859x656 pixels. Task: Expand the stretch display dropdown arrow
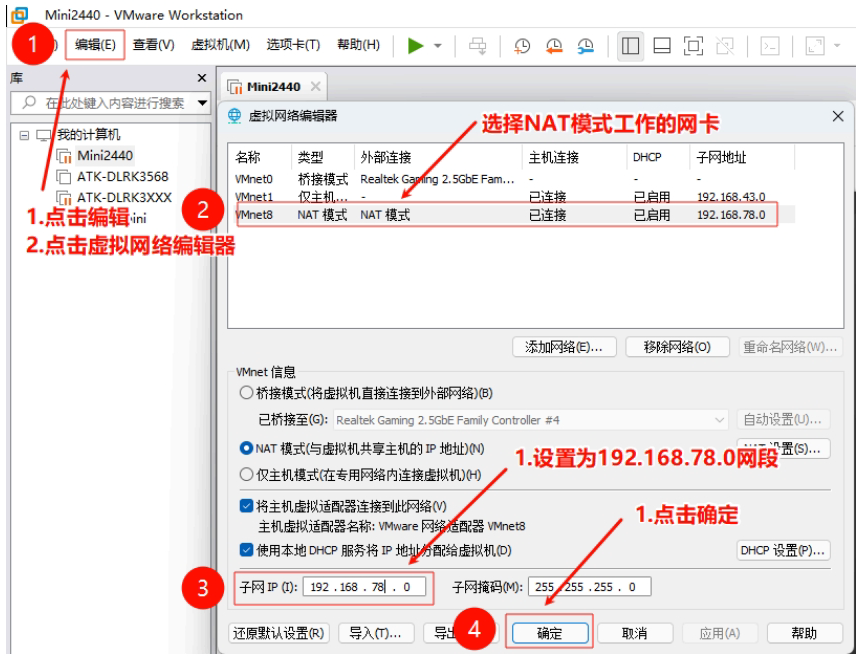[837, 45]
